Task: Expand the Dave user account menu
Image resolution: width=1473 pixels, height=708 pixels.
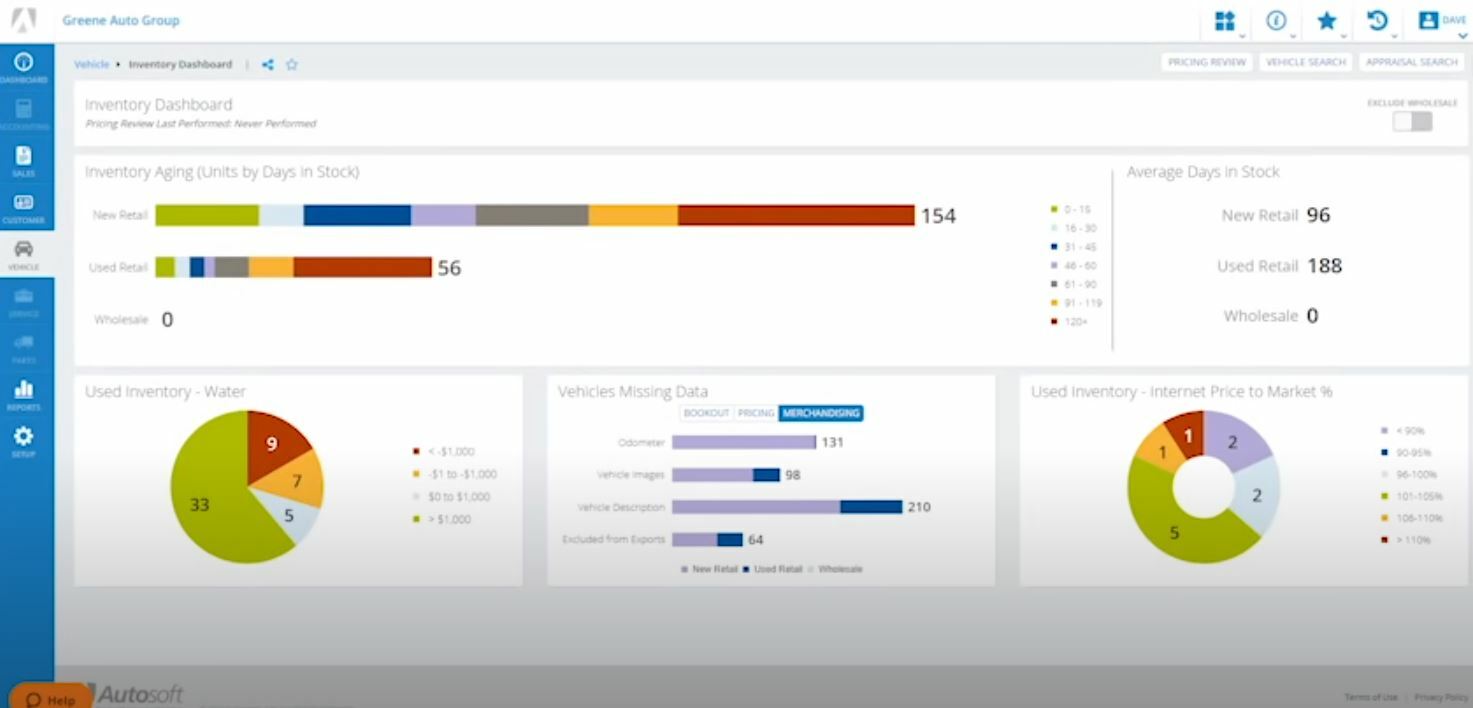Action: pyautogui.click(x=1438, y=19)
